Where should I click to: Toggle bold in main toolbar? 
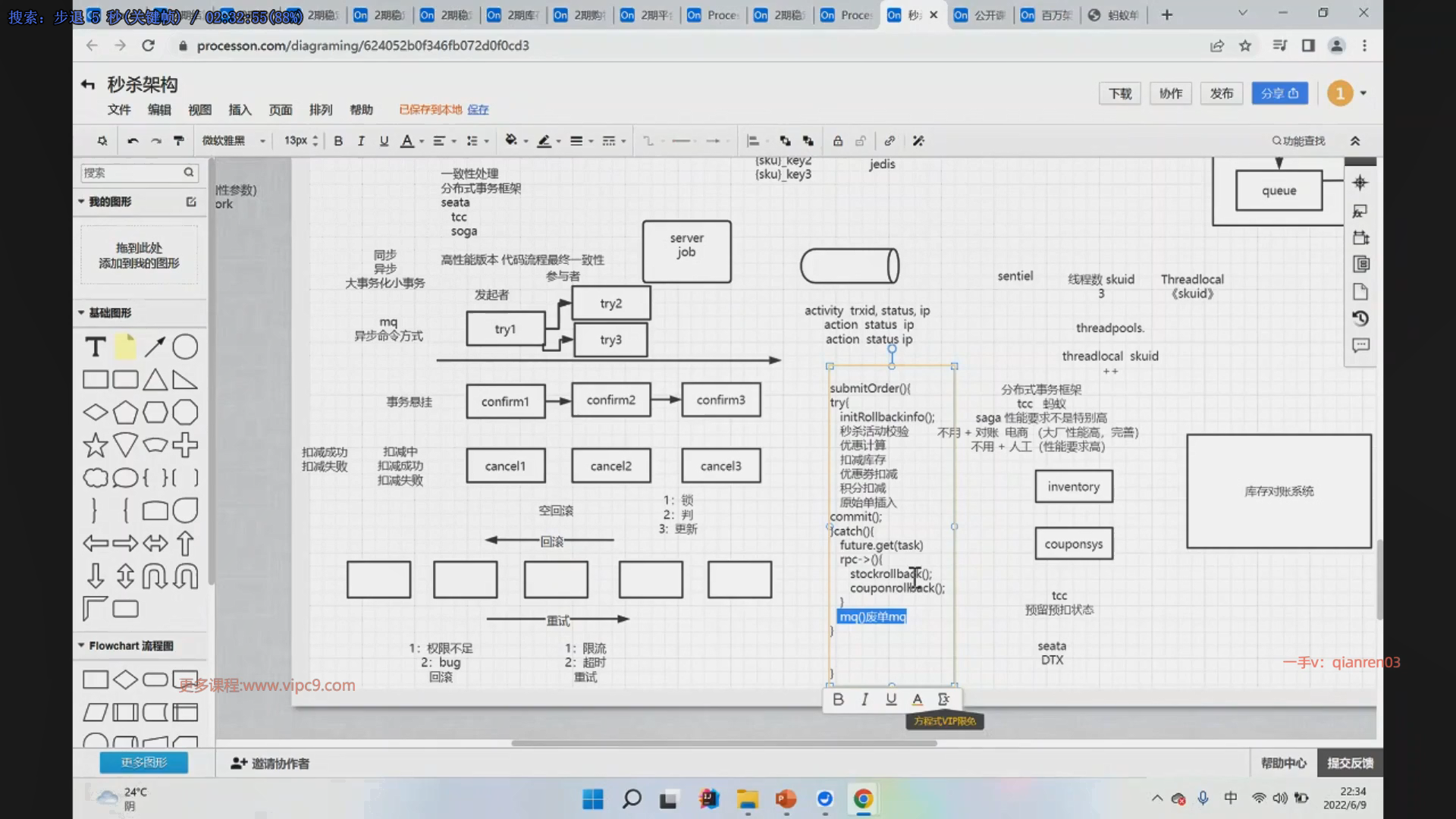(x=338, y=141)
